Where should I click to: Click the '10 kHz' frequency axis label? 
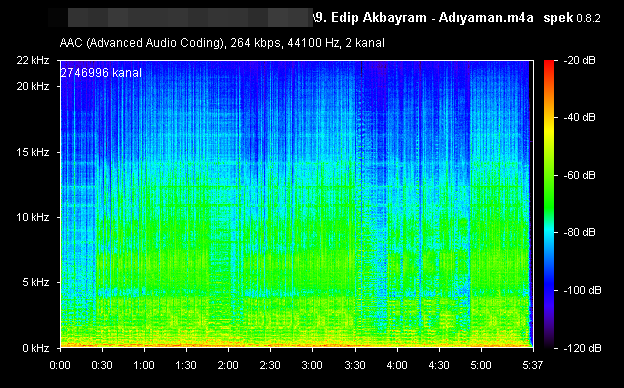33,217
